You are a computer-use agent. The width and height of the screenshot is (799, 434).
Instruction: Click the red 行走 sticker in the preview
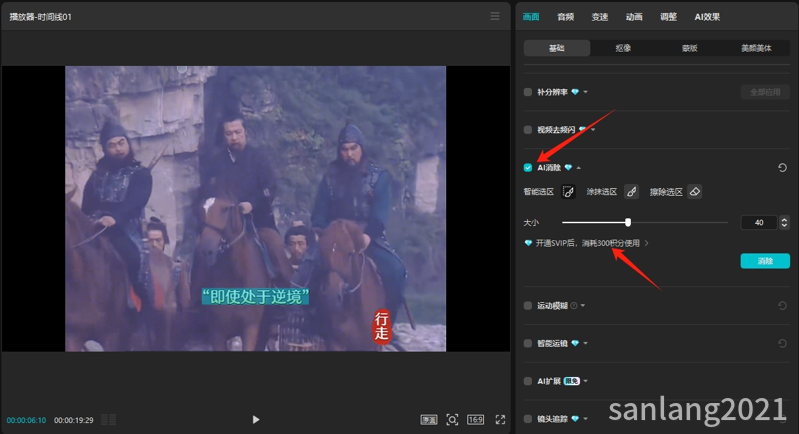pos(382,327)
